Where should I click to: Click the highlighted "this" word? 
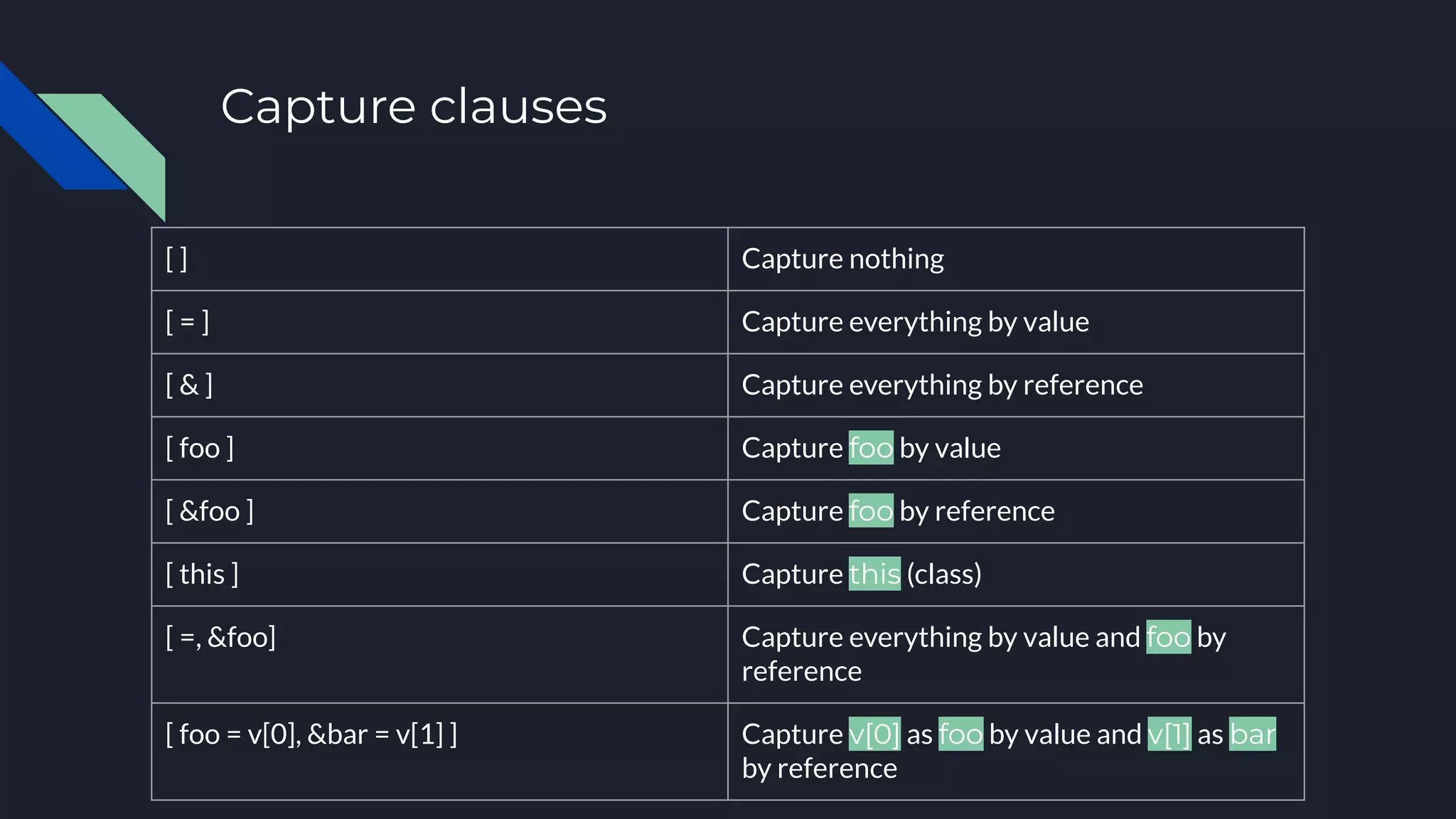[874, 574]
